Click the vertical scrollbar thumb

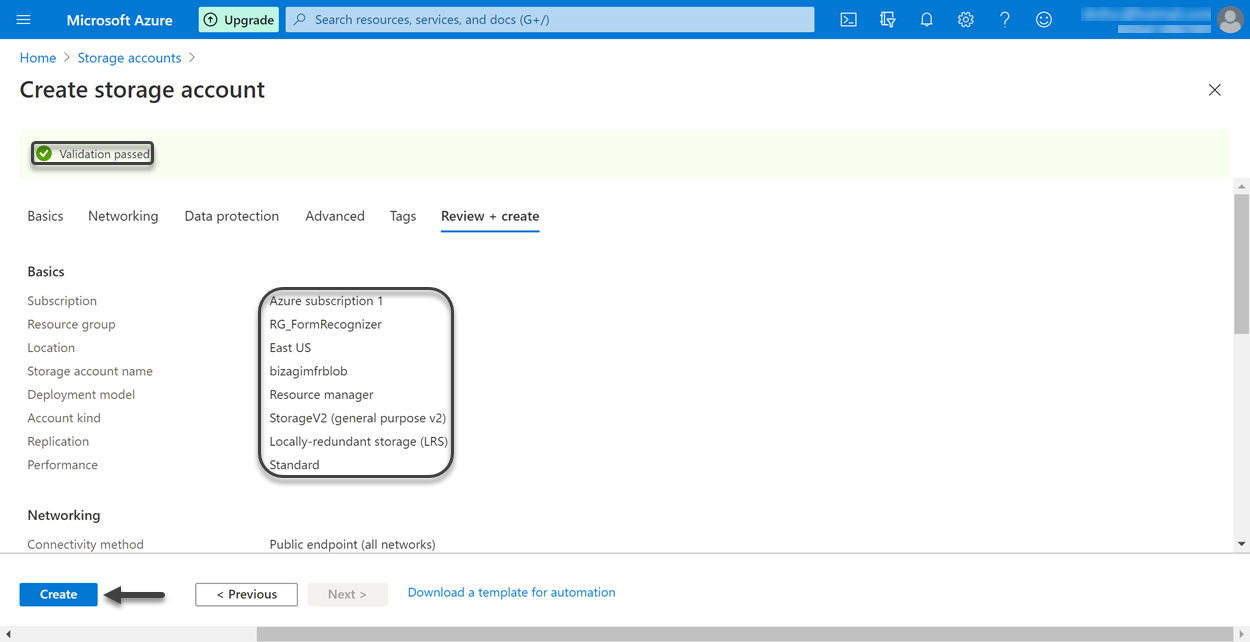[1242, 264]
